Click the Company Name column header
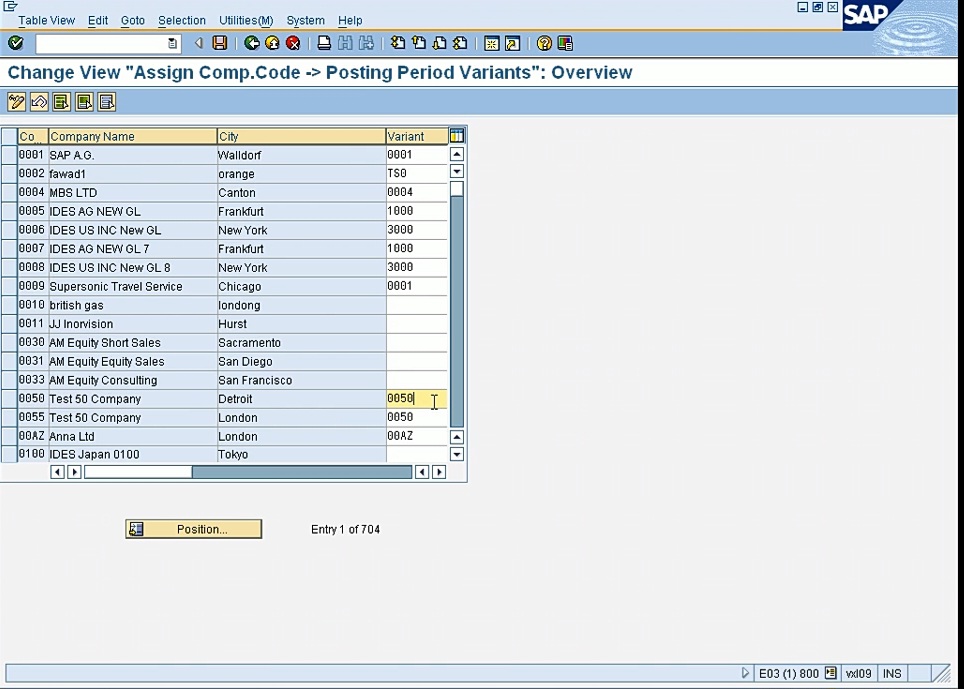This screenshot has width=964, height=689. tap(133, 136)
